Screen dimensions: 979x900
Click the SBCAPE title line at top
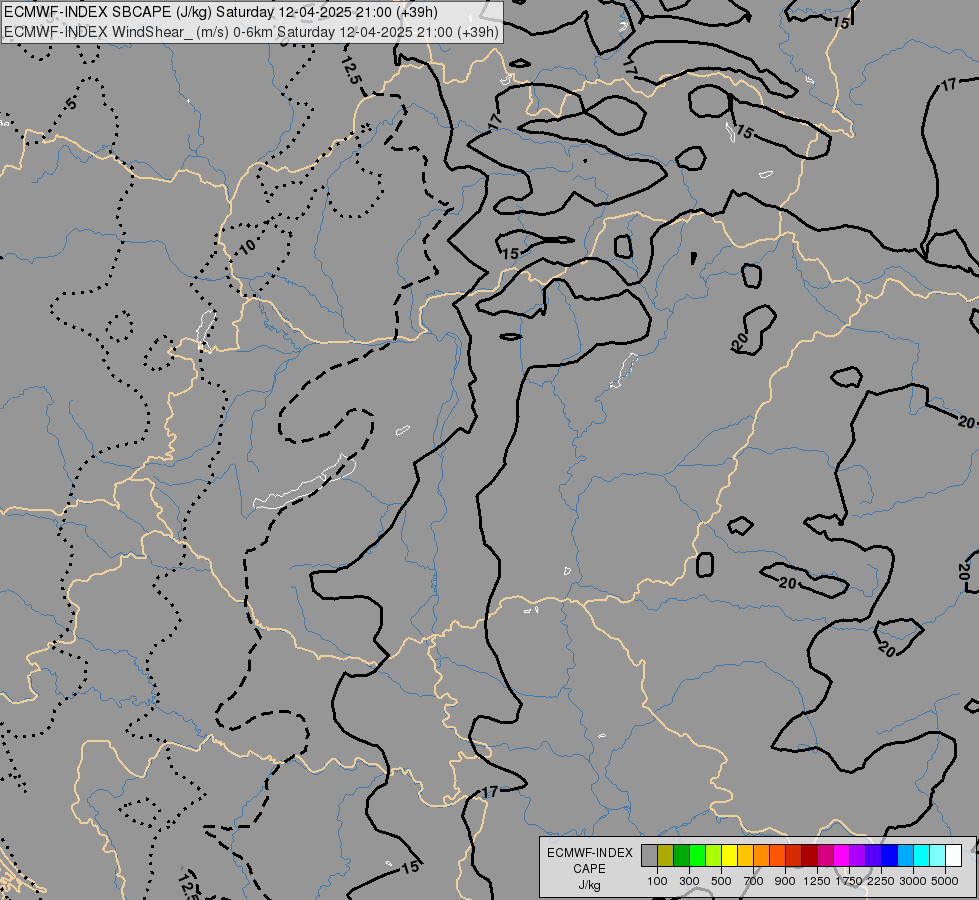click(x=221, y=12)
